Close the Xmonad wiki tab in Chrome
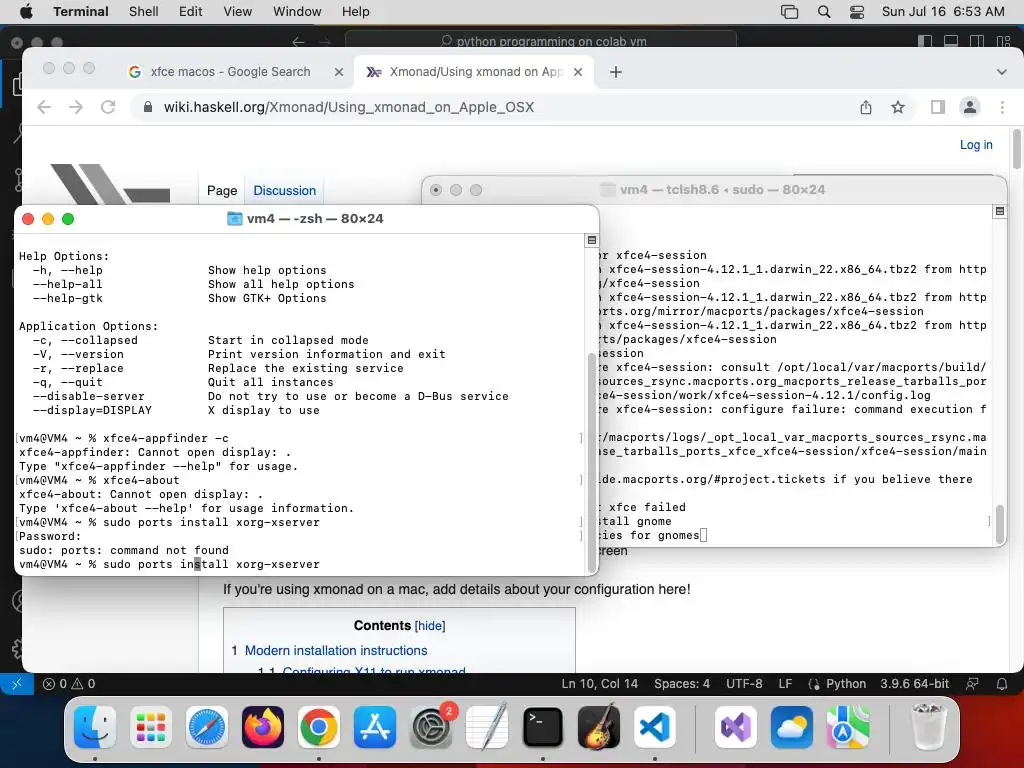 pos(578,72)
